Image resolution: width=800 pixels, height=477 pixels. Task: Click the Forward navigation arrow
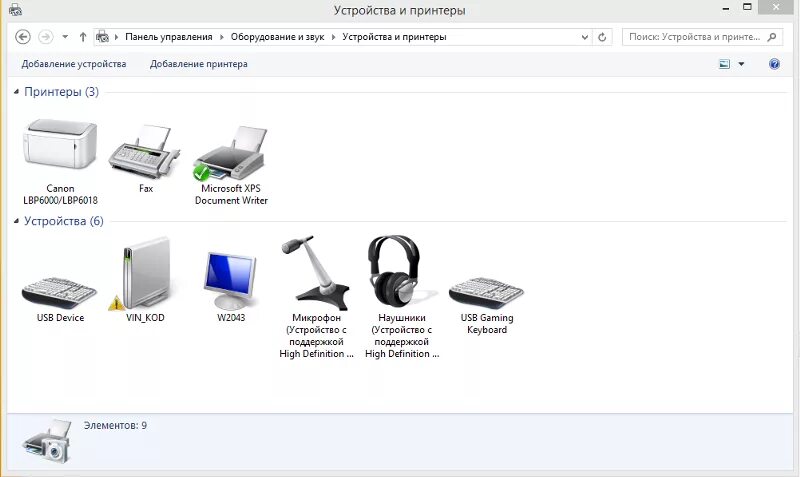coord(45,37)
